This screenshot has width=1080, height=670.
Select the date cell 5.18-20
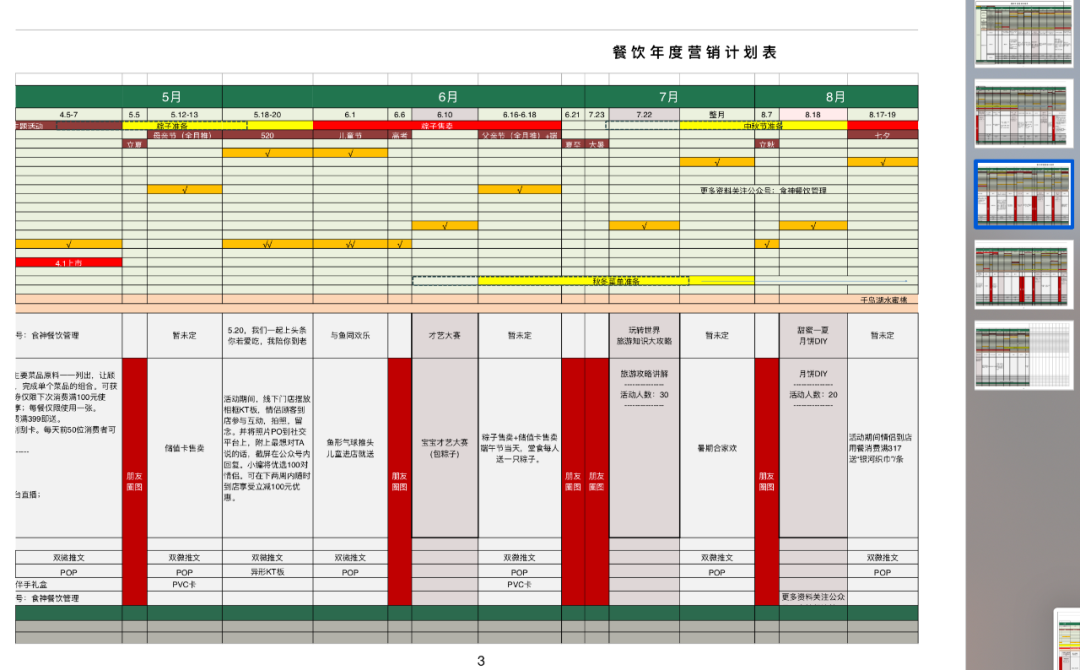click(x=267, y=114)
